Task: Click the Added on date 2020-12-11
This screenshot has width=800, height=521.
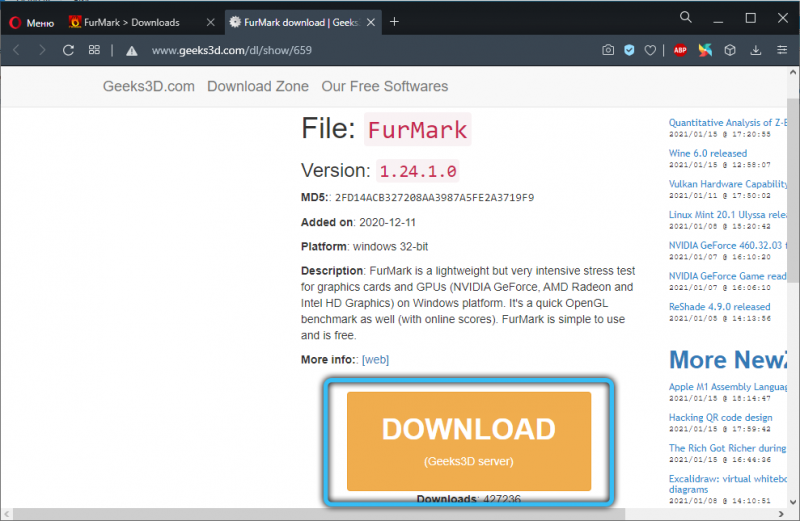Action: [x=387, y=222]
